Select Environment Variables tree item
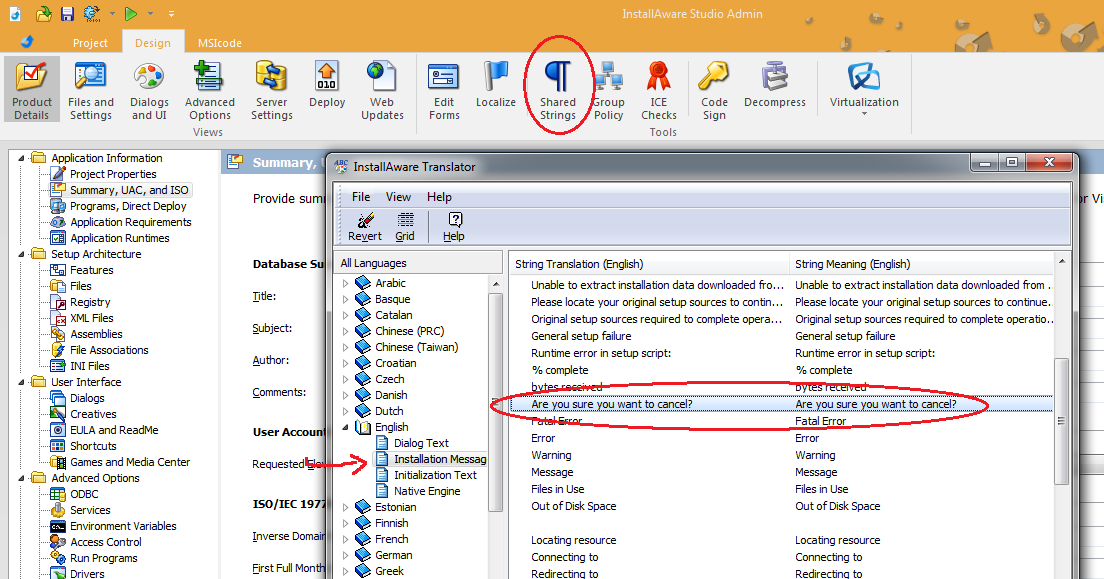Image resolution: width=1104 pixels, height=579 pixels. tap(123, 526)
